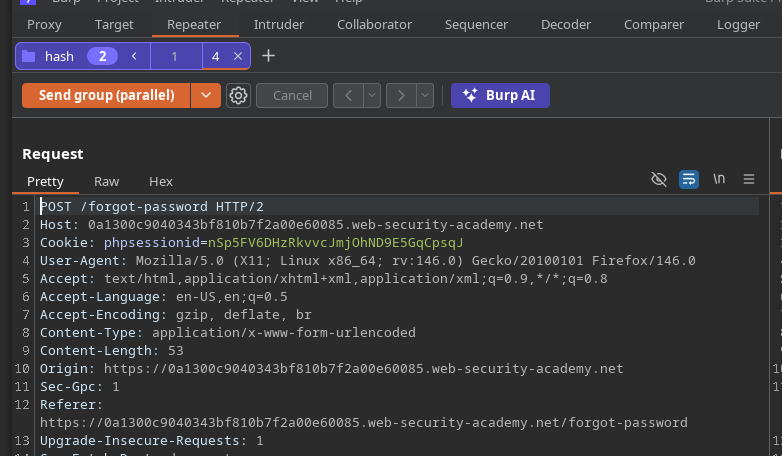
Task: Toggle show newline characters (\n)
Action: [718, 179]
